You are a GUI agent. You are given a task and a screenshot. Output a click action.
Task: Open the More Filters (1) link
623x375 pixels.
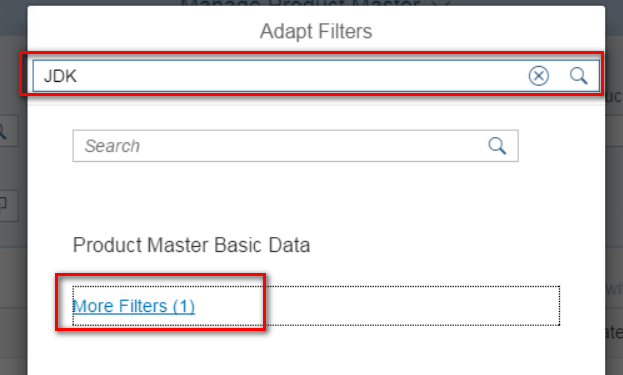click(x=134, y=306)
